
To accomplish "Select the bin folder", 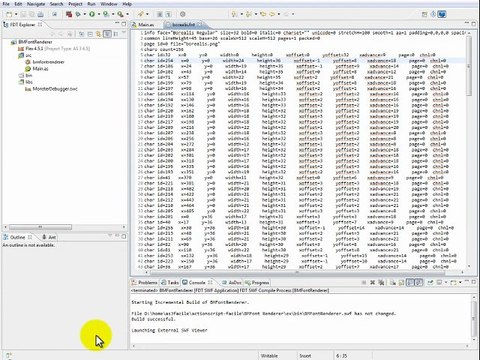I will (x=25, y=75).
